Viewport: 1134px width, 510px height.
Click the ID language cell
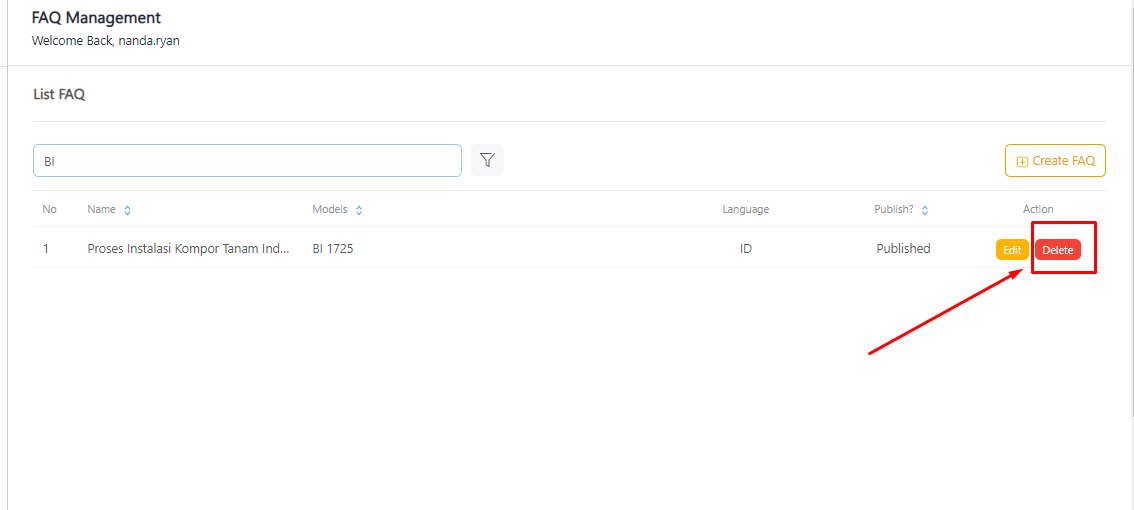(745, 248)
